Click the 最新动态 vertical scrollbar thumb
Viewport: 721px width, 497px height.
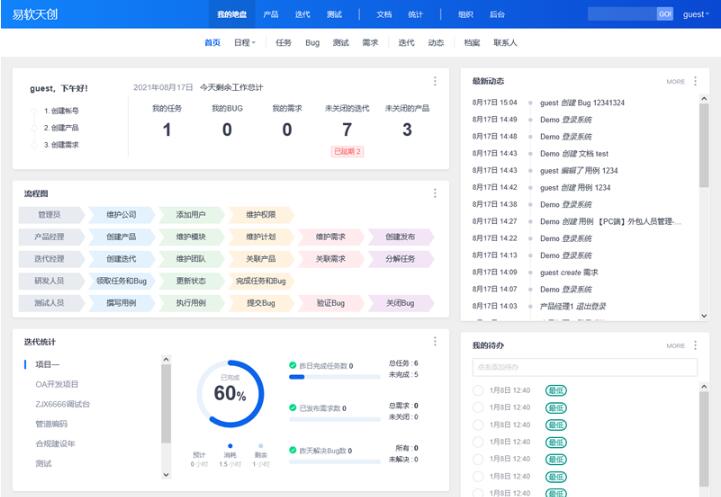coord(704,145)
